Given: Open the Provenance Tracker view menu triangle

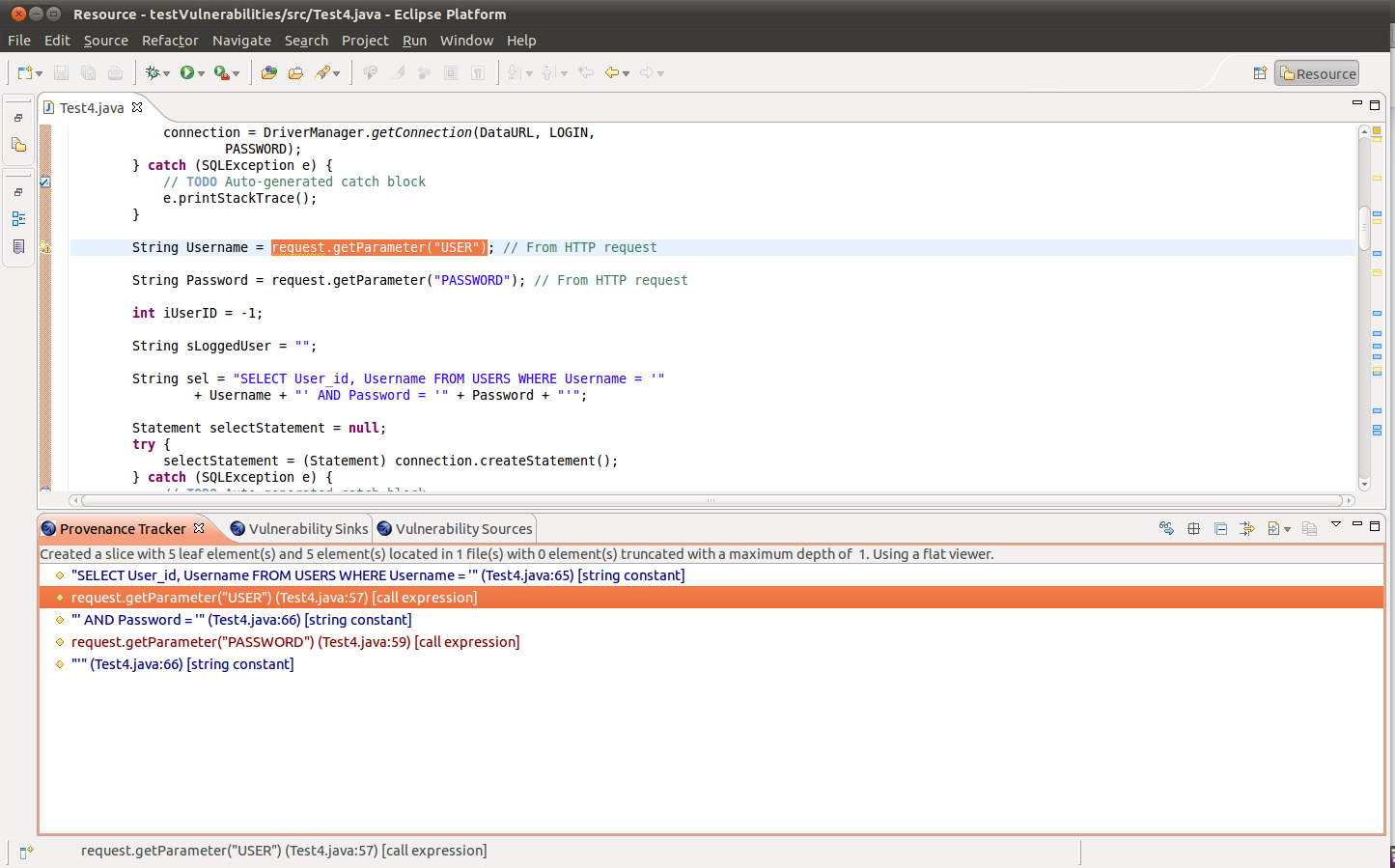Looking at the screenshot, I should (1336, 524).
